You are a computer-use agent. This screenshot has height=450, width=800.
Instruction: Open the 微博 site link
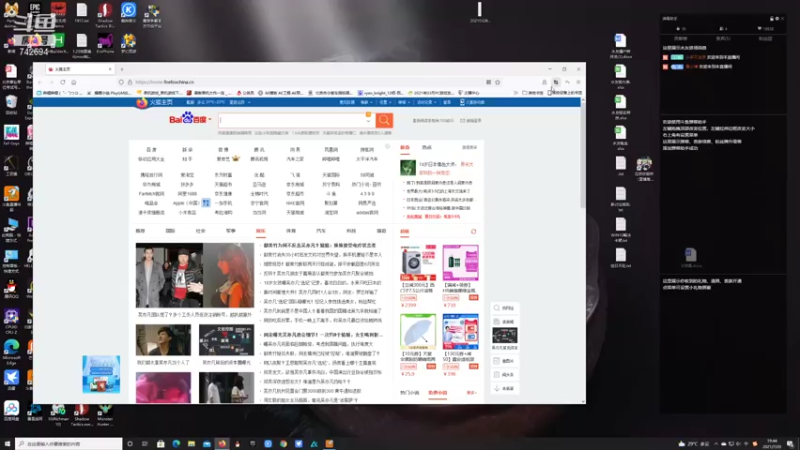(223, 149)
